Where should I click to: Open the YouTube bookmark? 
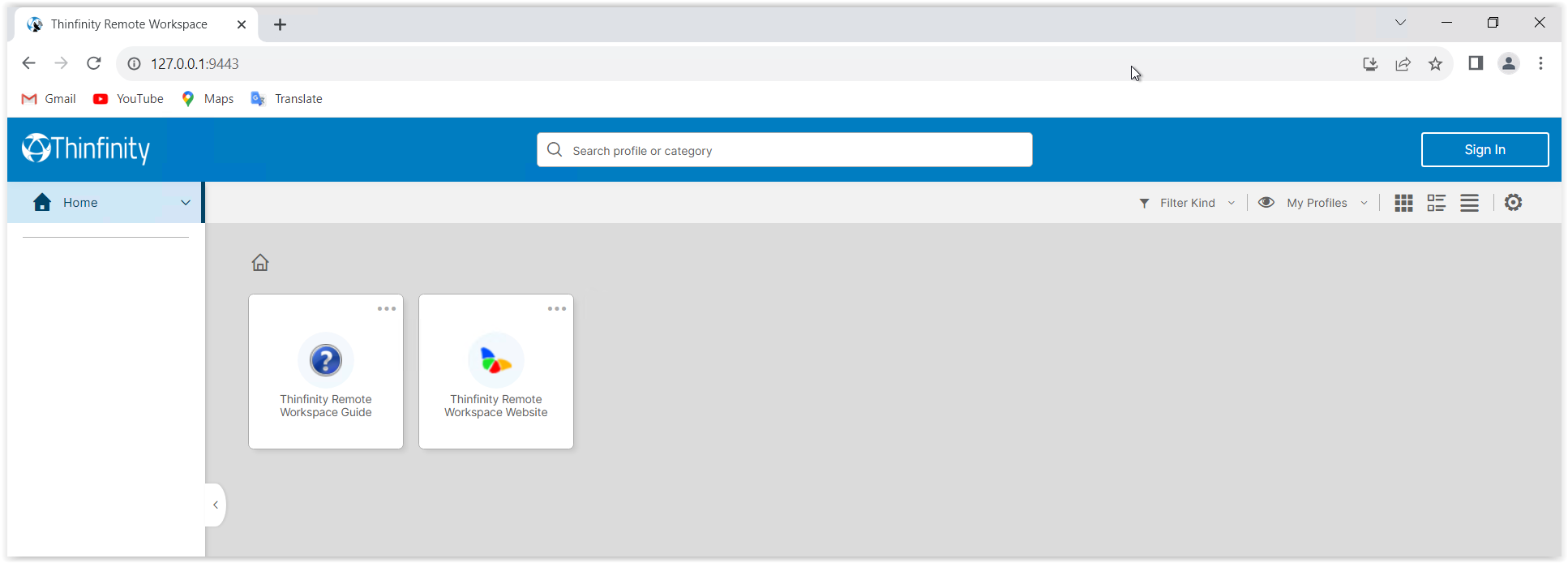tap(128, 99)
